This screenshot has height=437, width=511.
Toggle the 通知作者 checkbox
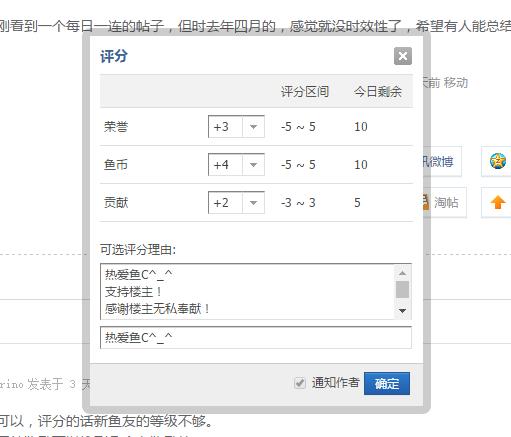[x=300, y=383]
